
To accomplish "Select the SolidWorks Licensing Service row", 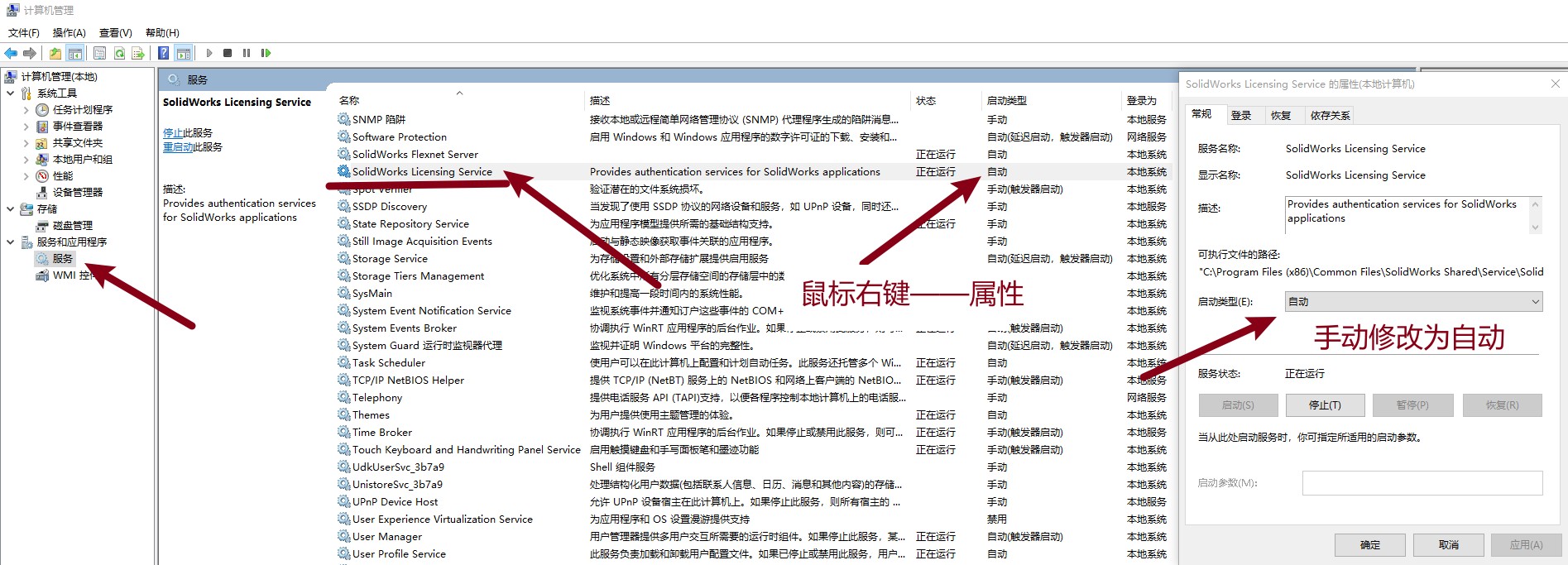I will [753, 171].
